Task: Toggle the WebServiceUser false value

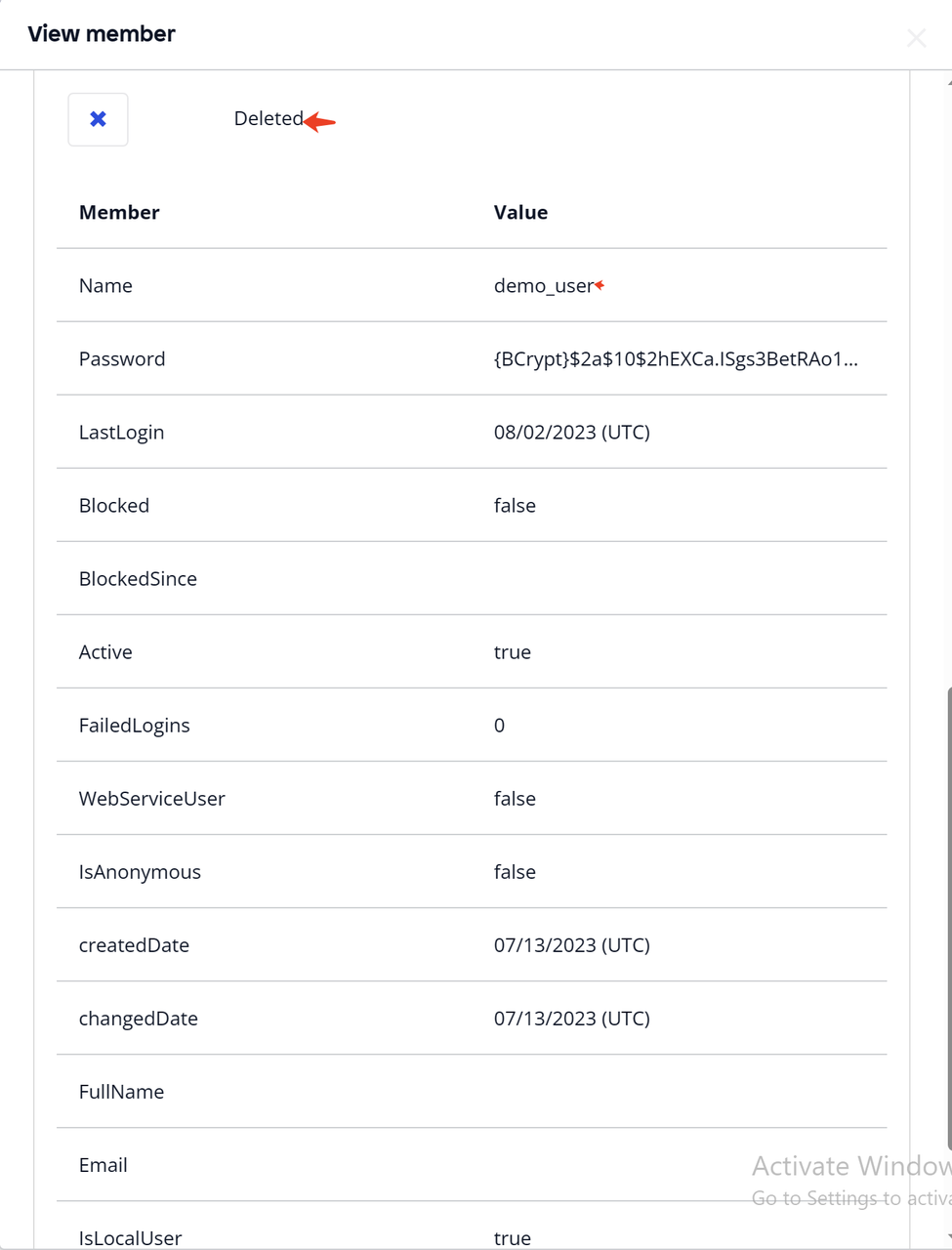Action: coord(515,798)
